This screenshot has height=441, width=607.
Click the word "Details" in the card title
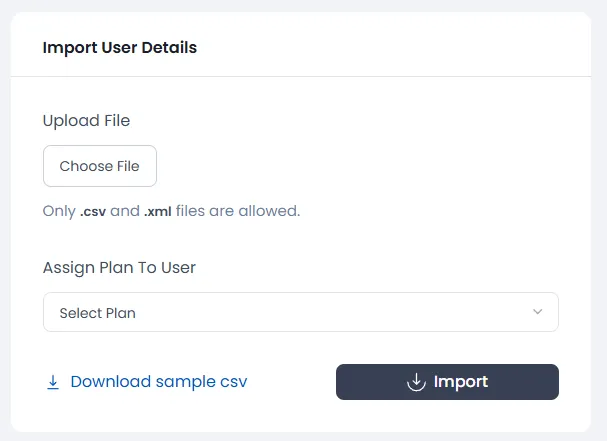tap(171, 47)
